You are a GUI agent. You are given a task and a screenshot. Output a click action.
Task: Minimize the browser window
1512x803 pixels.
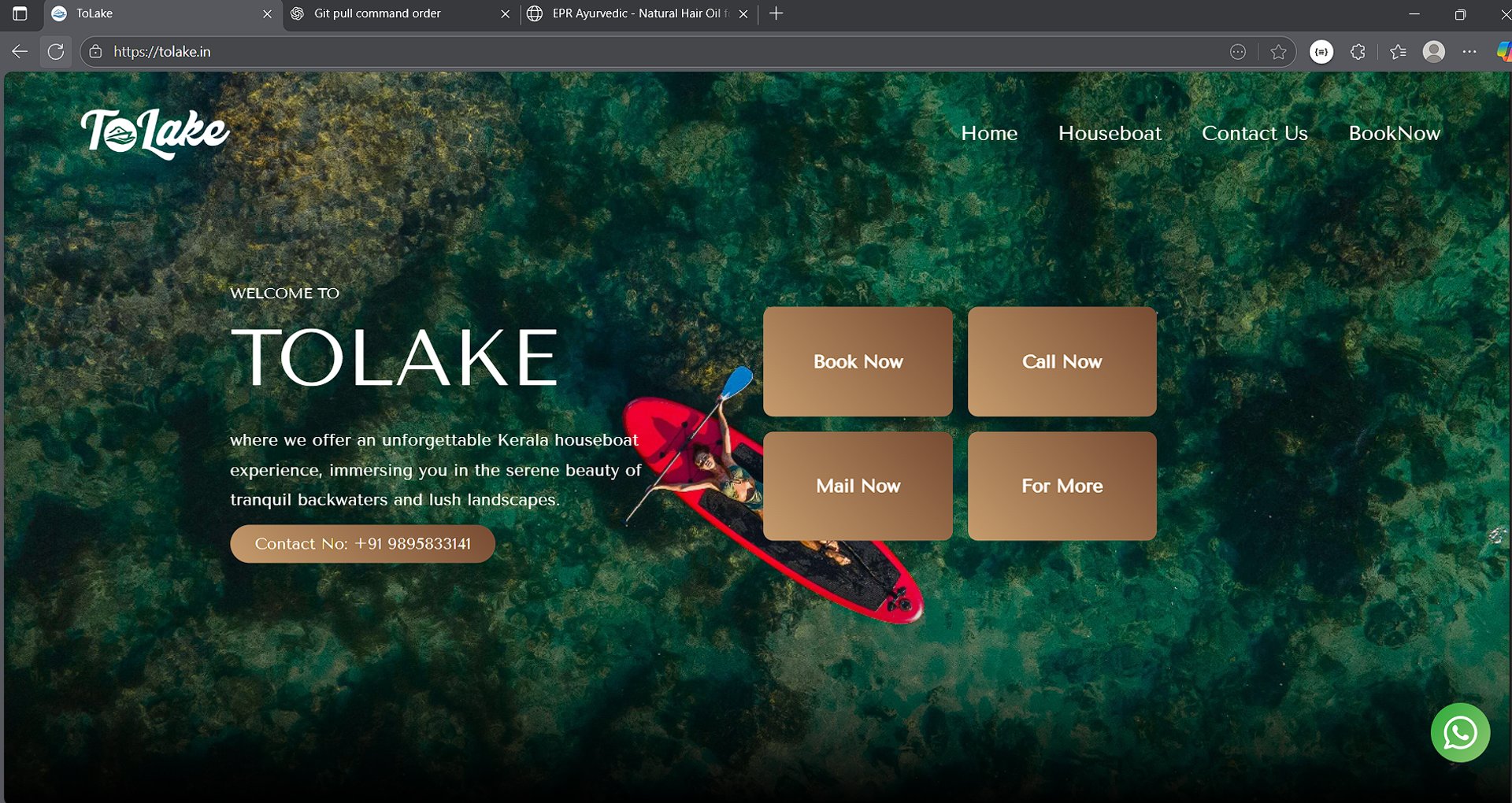point(1414,13)
